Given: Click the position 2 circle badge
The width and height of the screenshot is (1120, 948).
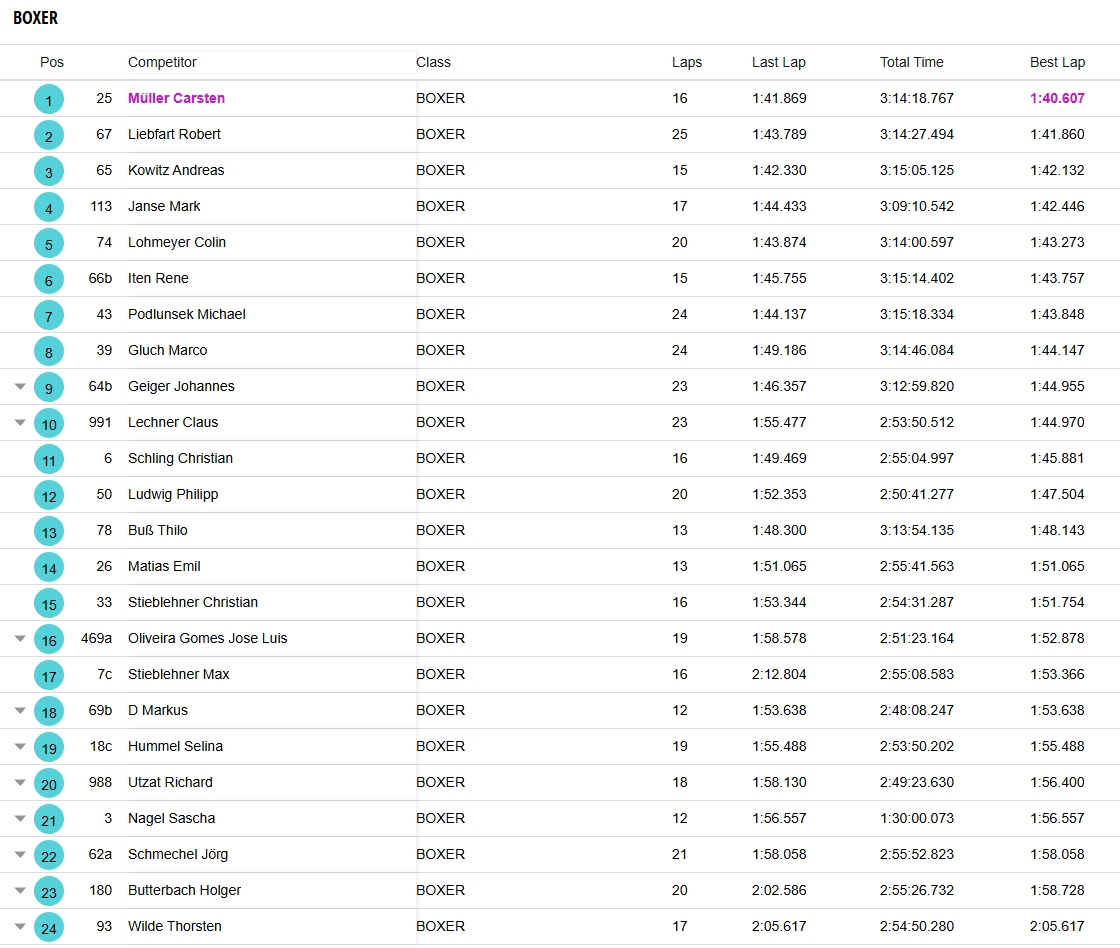Looking at the screenshot, I should point(48,135).
